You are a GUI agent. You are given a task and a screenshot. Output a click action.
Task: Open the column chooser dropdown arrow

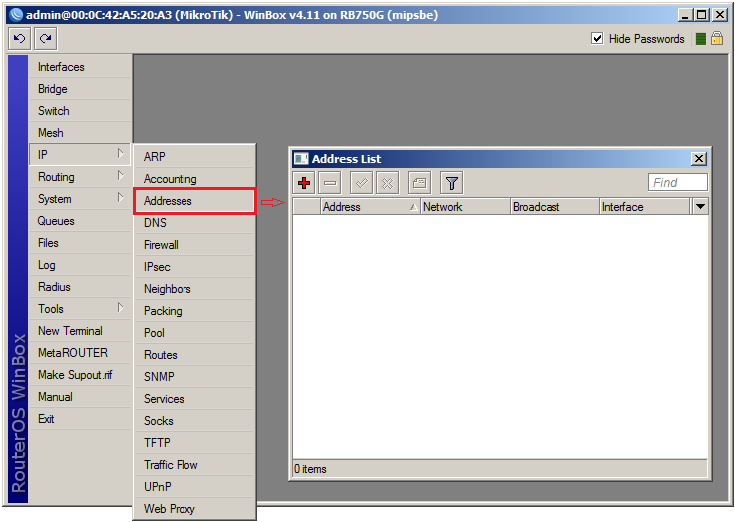click(x=700, y=207)
